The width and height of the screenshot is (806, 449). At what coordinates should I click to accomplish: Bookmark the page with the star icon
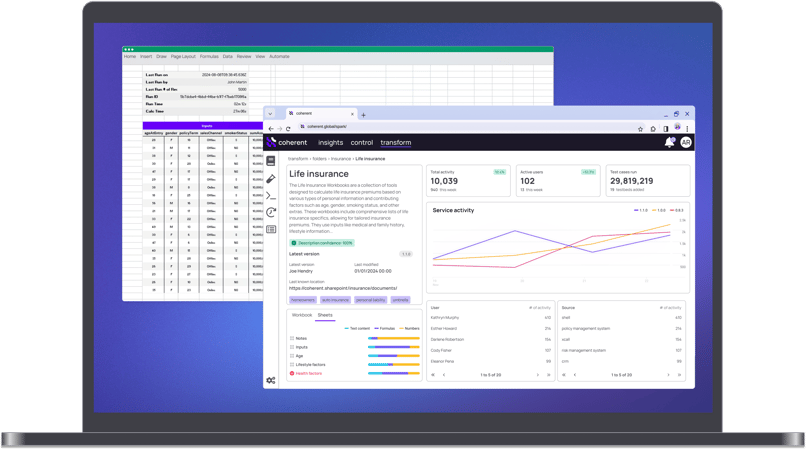[640, 129]
